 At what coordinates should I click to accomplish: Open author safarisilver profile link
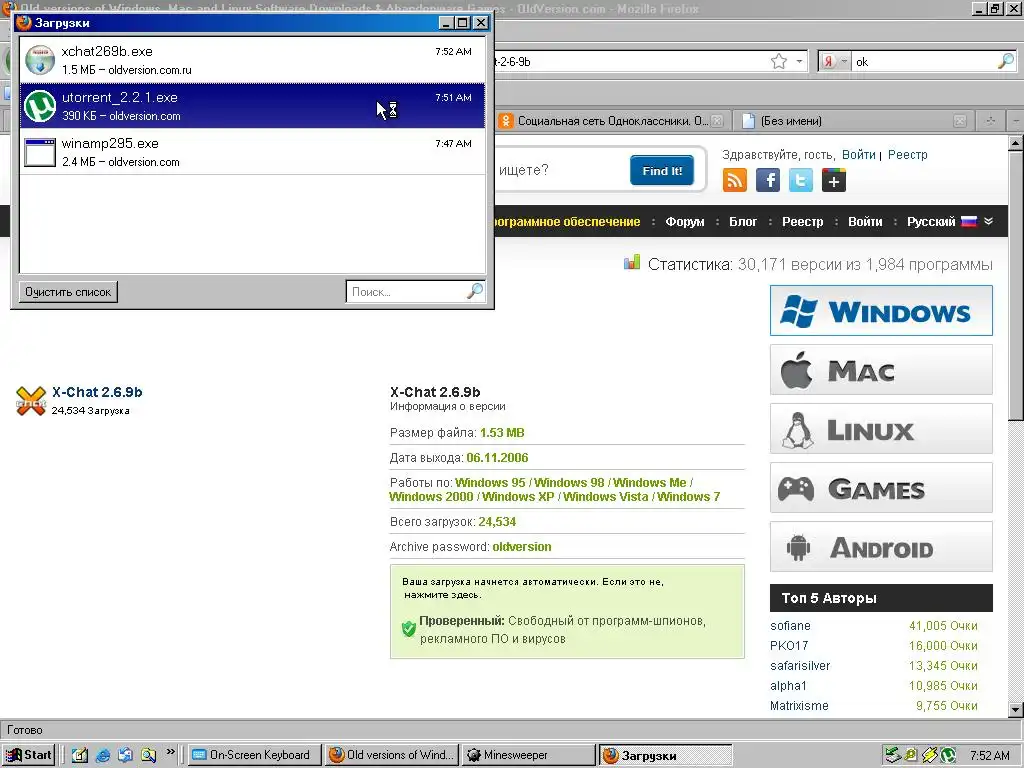[x=800, y=665]
